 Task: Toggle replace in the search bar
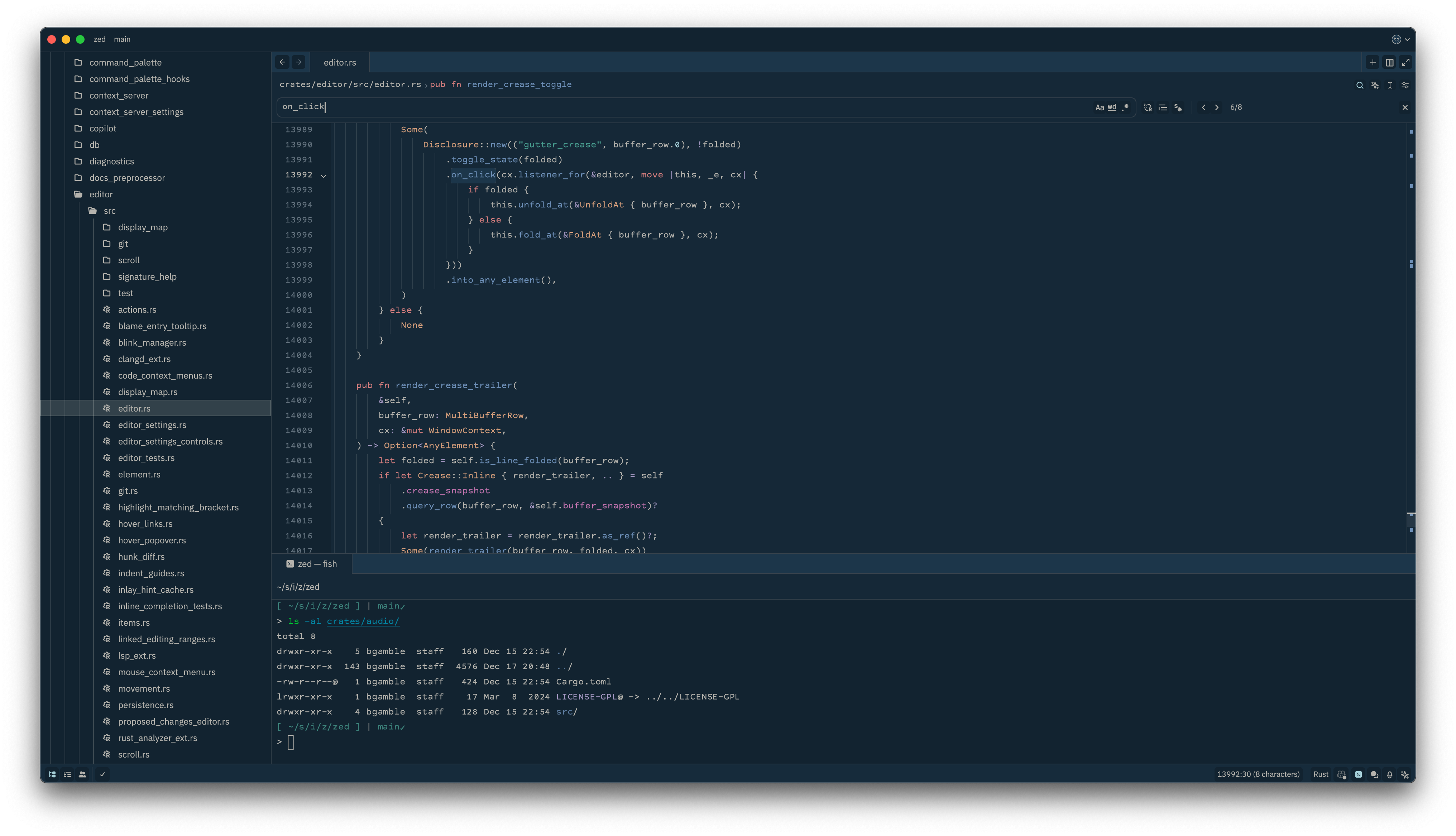pos(1148,107)
